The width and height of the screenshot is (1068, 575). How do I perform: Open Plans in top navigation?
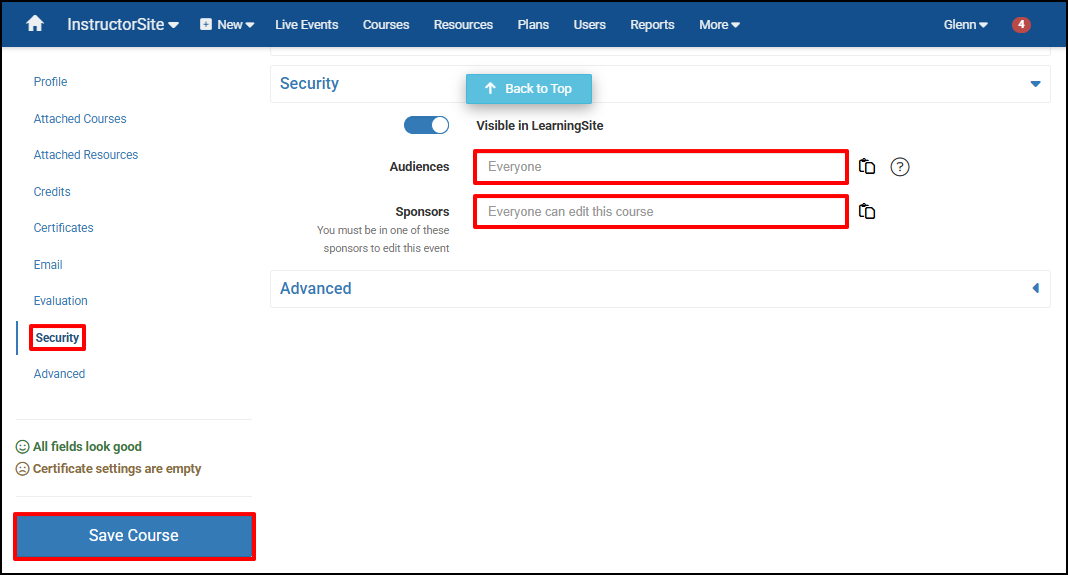tap(533, 25)
